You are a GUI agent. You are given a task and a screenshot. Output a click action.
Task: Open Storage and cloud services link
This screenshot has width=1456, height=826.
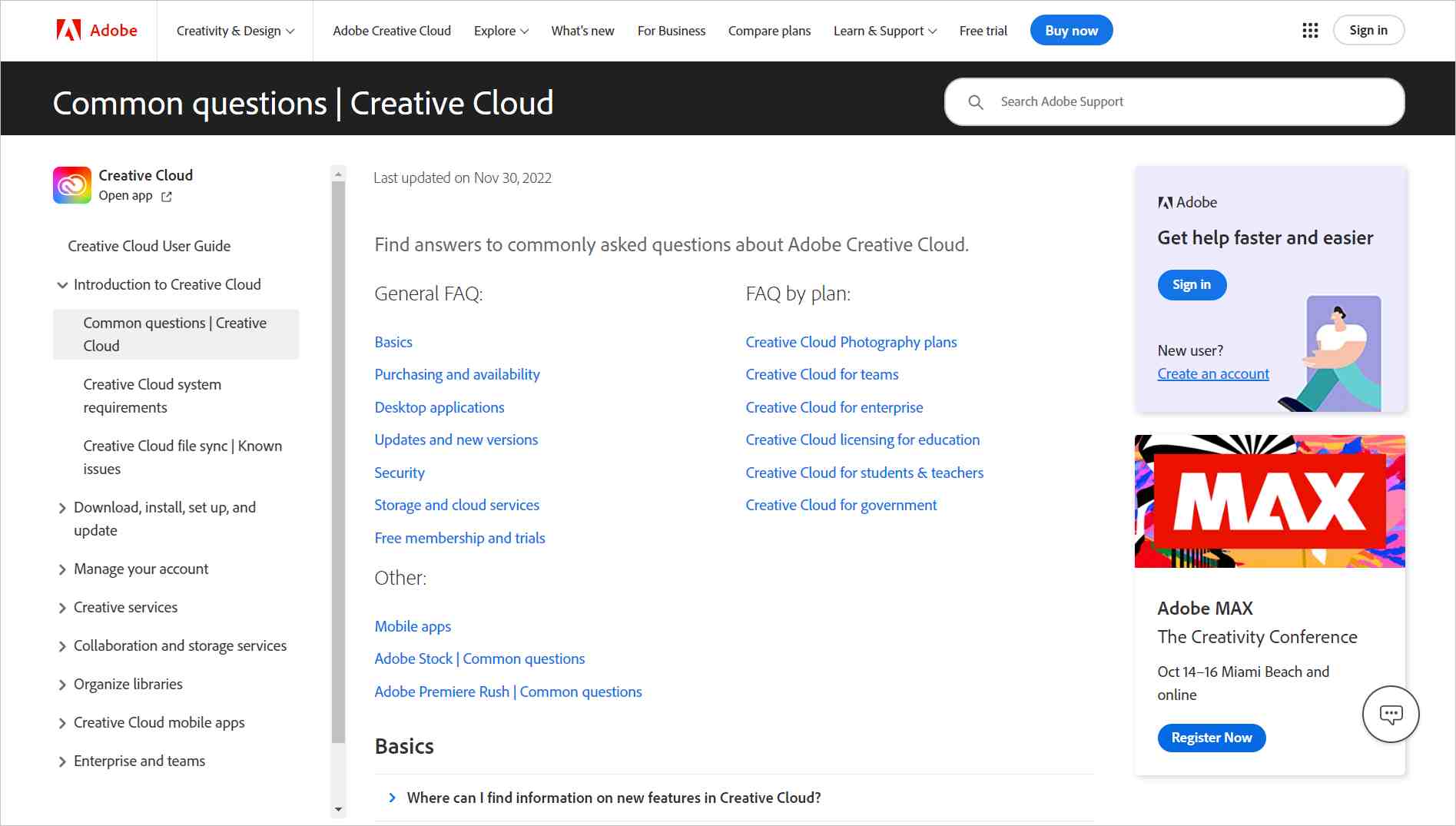click(457, 505)
